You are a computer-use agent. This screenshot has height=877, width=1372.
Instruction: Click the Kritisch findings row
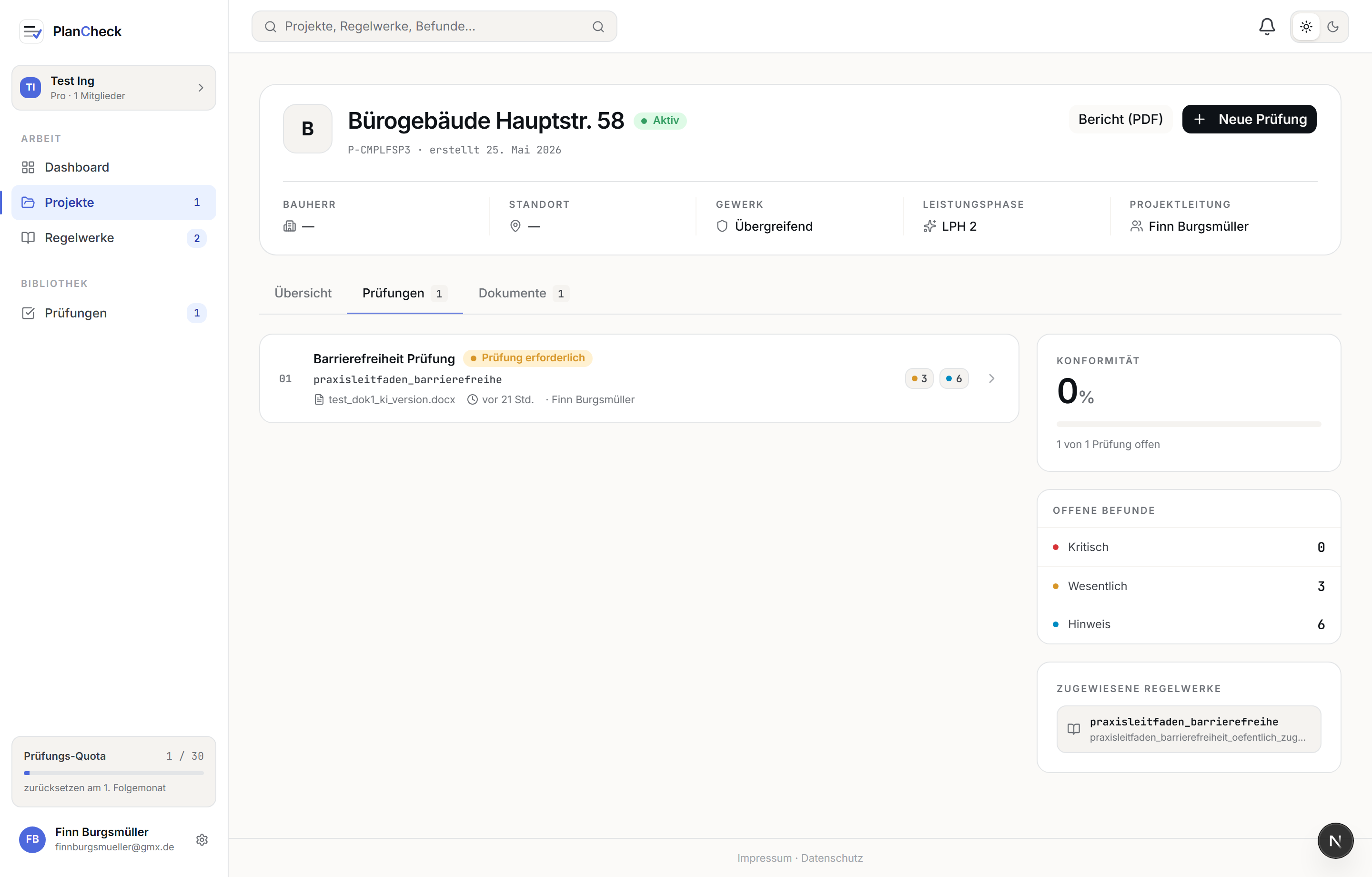(1189, 548)
